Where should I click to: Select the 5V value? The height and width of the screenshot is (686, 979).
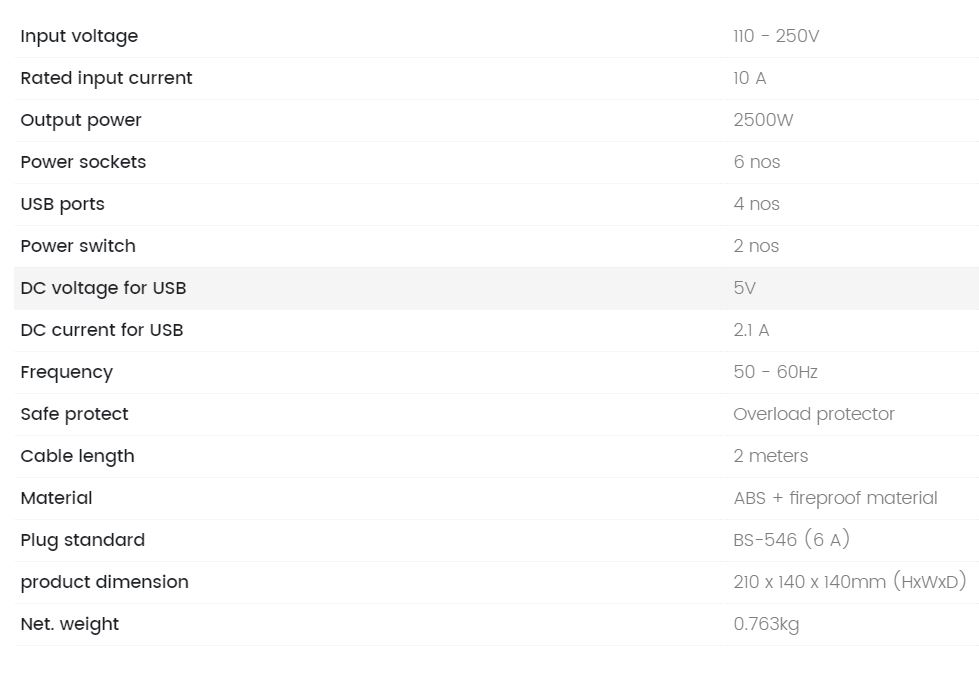pos(744,288)
